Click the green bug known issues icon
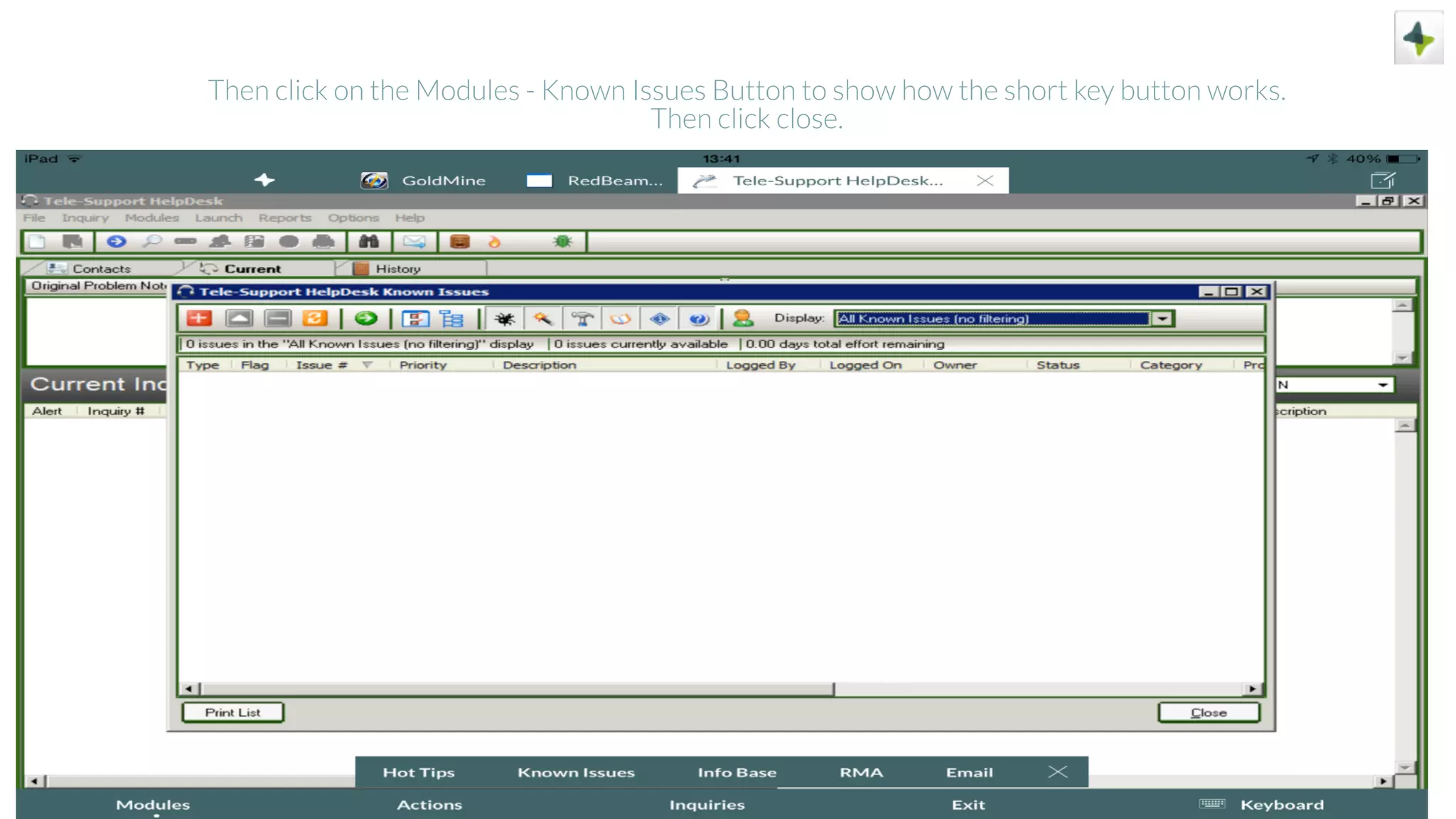The width and height of the screenshot is (1456, 819). click(562, 242)
